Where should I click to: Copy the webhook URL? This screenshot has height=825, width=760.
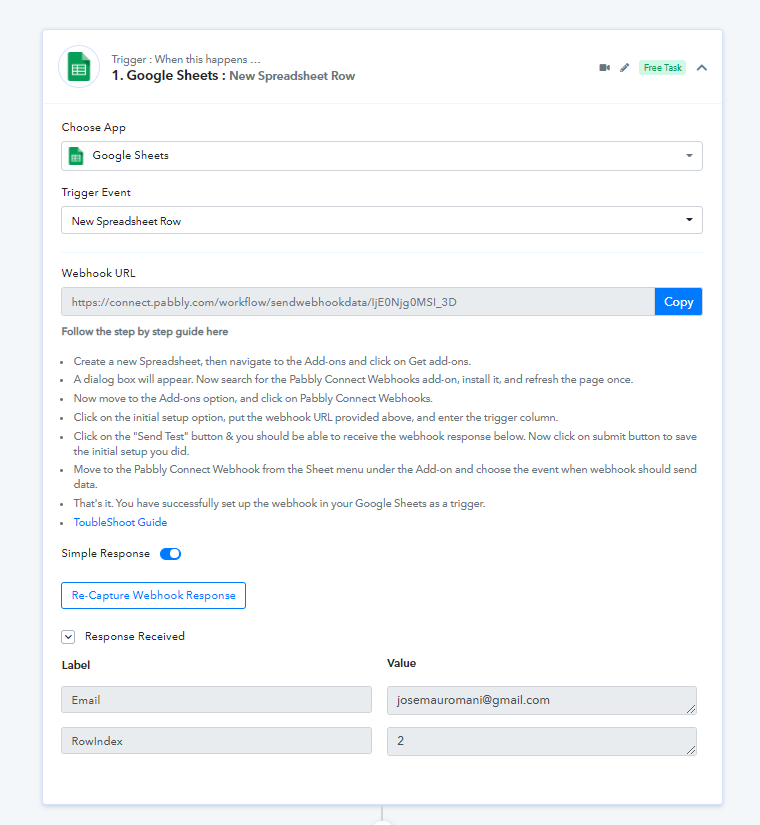point(678,301)
